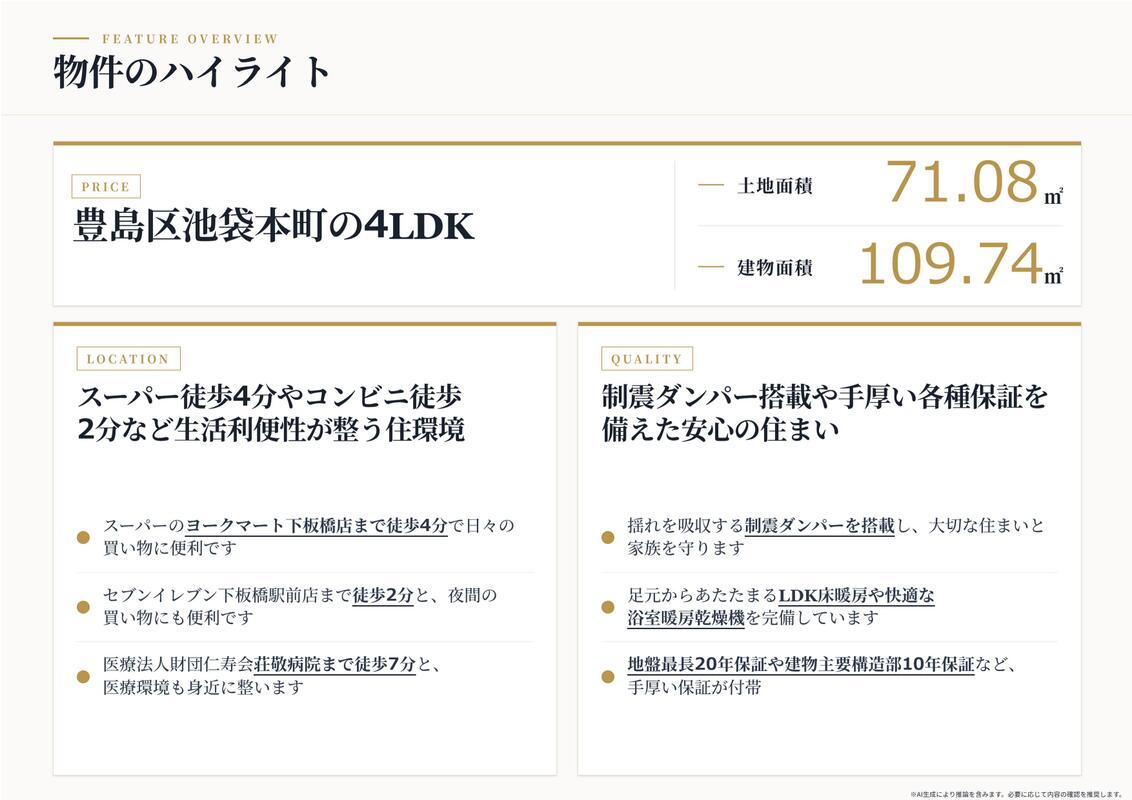
Task: Click the LOCATION badge label
Action: (x=129, y=359)
